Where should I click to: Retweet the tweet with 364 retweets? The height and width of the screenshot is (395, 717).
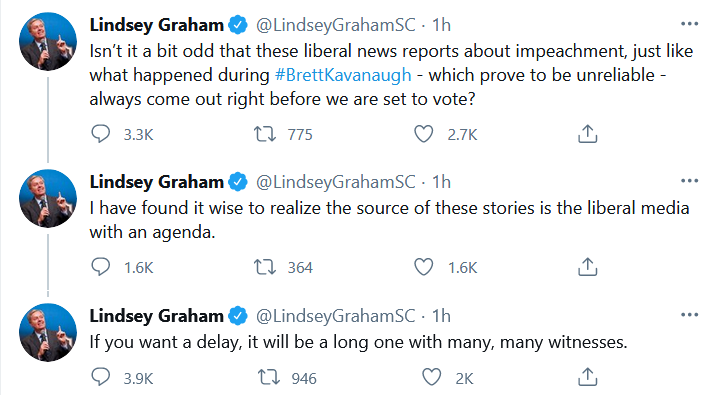point(265,267)
